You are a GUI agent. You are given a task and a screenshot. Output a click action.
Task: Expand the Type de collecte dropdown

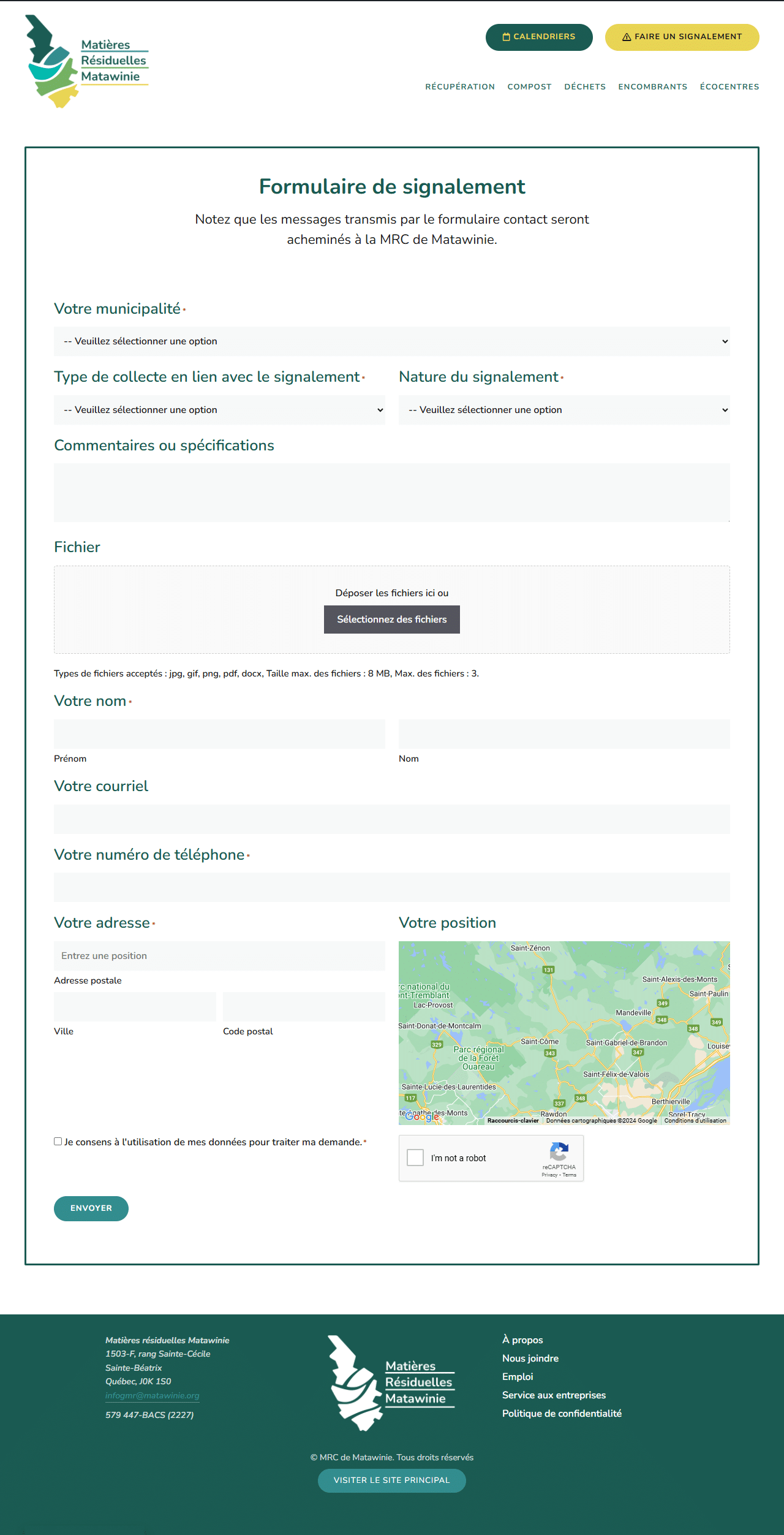(219, 410)
